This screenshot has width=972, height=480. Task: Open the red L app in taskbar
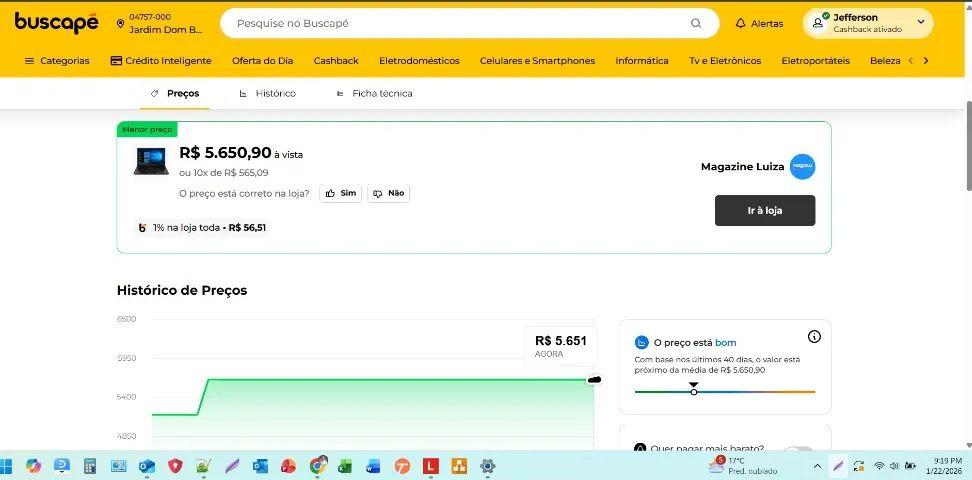coord(430,466)
